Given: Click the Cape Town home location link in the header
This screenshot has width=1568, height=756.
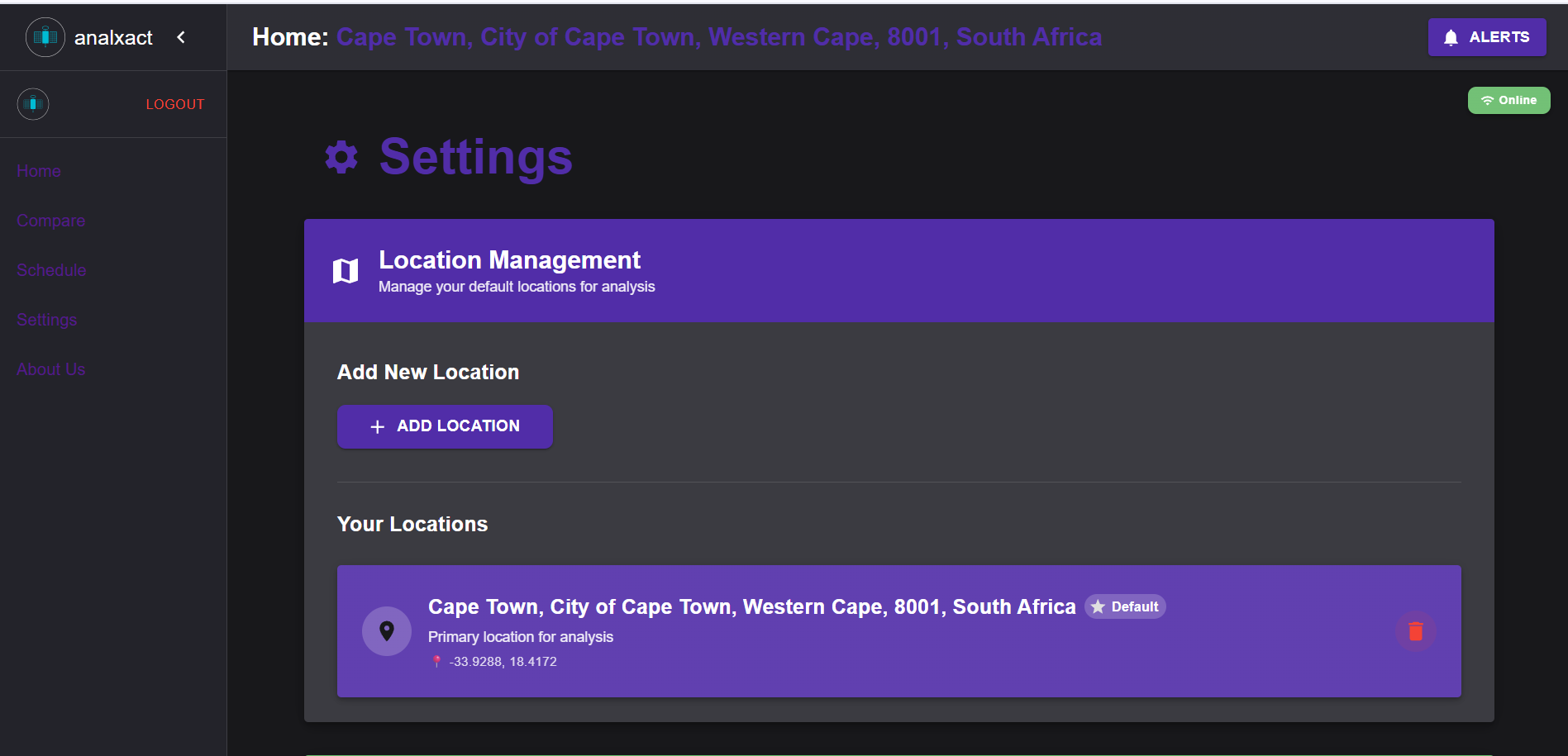Looking at the screenshot, I should [718, 37].
